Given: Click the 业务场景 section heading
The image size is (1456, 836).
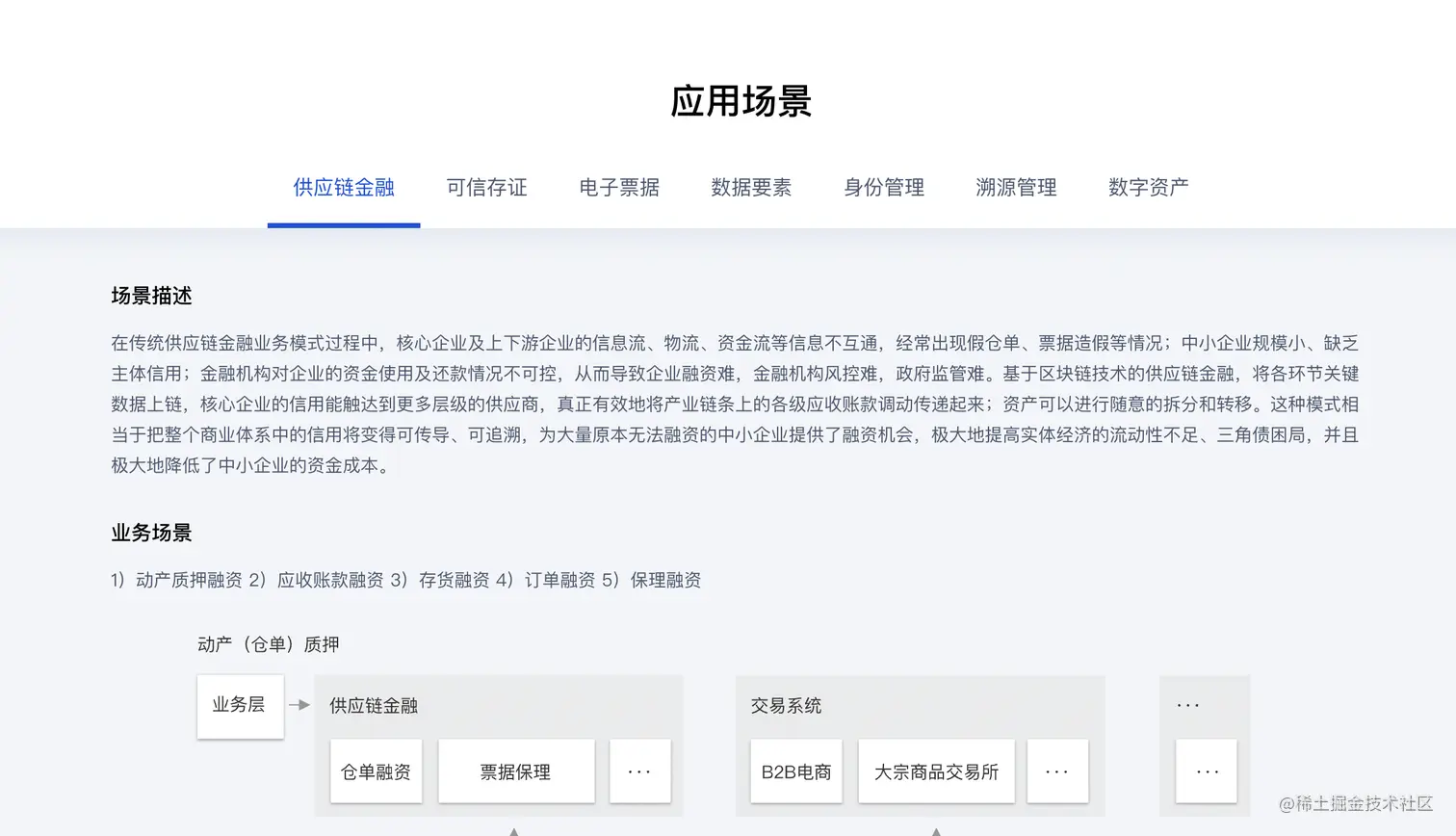Looking at the screenshot, I should click(x=151, y=533).
